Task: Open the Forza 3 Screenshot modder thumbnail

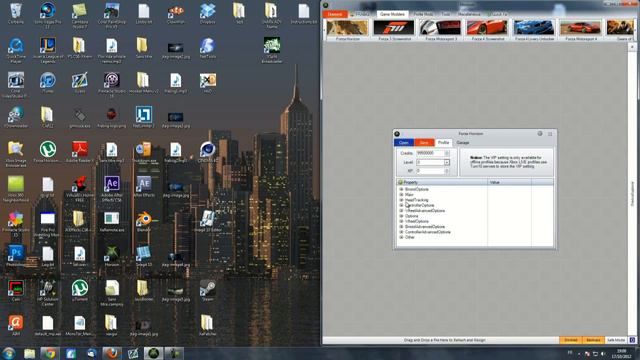Action: 394,30
